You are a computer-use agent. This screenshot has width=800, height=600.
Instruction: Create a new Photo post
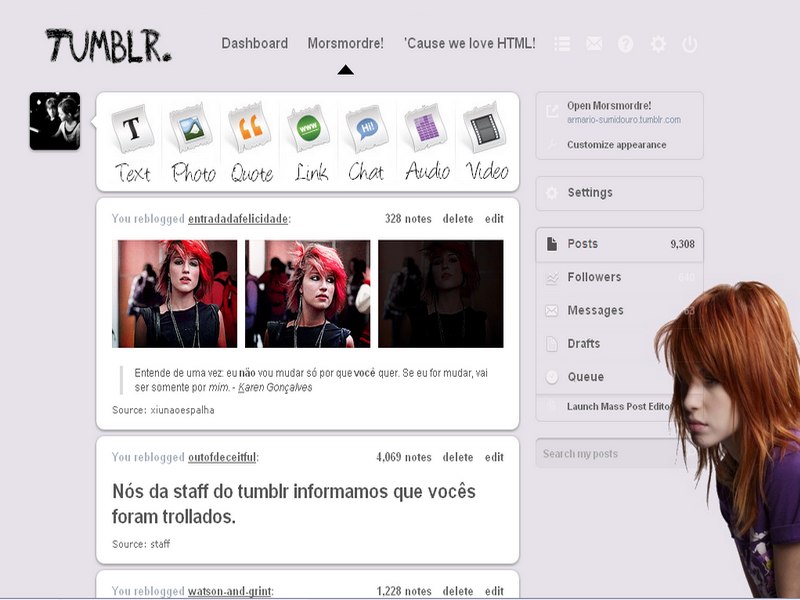click(192, 143)
